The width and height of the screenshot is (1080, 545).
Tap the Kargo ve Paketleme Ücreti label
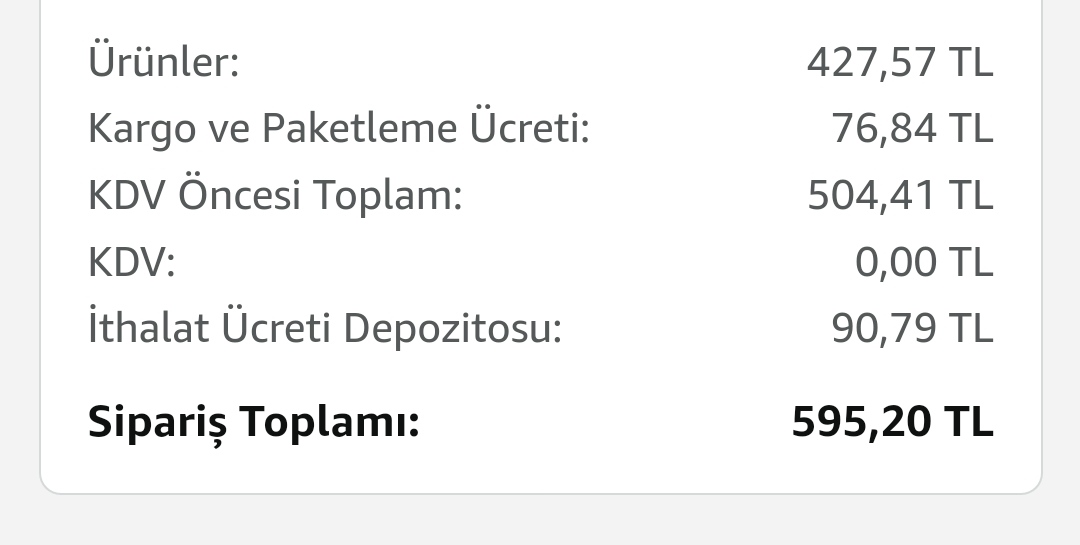click(339, 129)
